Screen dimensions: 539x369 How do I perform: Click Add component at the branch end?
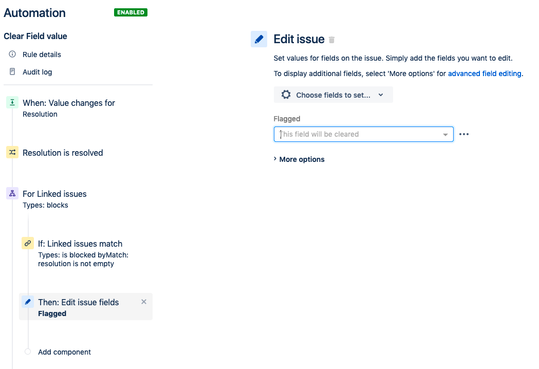[x=64, y=352]
